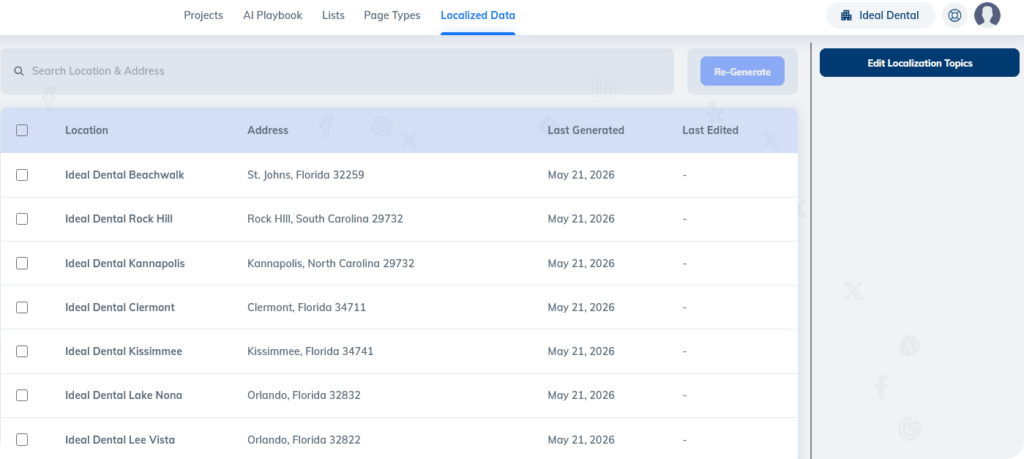Click the building icon beside Ideal Dental
Viewport: 1024px width, 459px height.
click(x=846, y=16)
